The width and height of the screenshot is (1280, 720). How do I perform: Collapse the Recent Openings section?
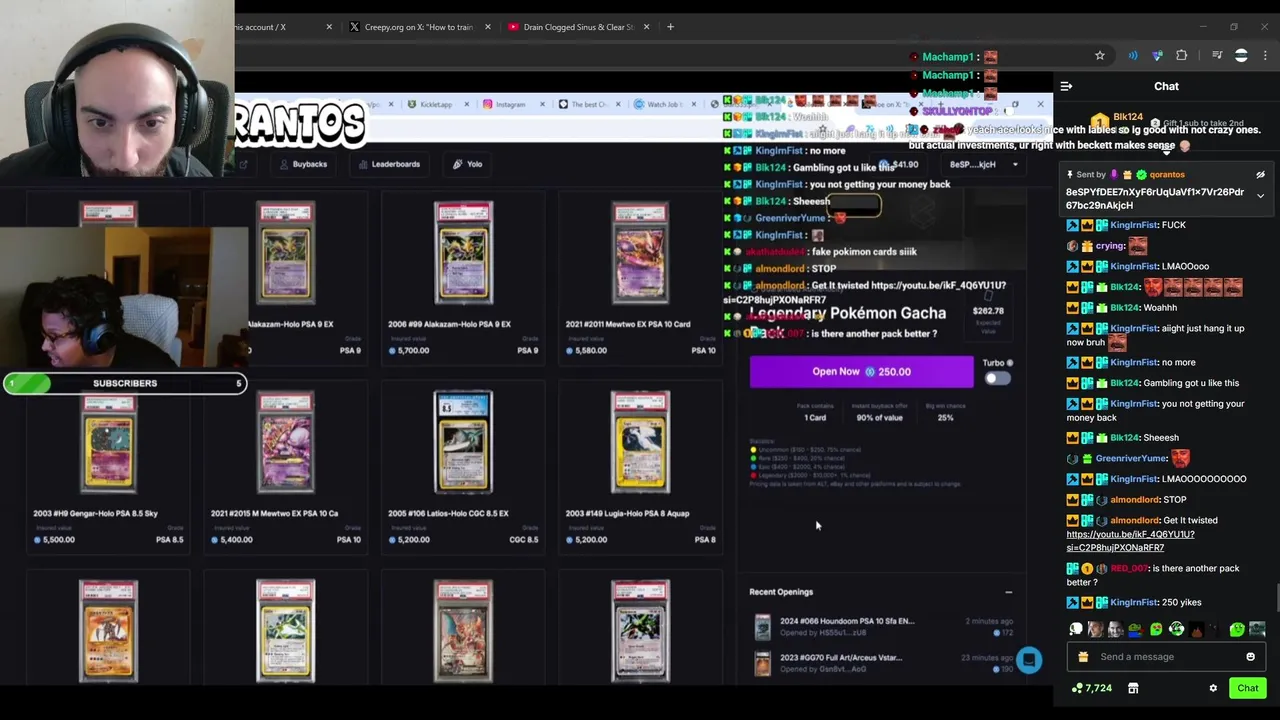point(1008,592)
